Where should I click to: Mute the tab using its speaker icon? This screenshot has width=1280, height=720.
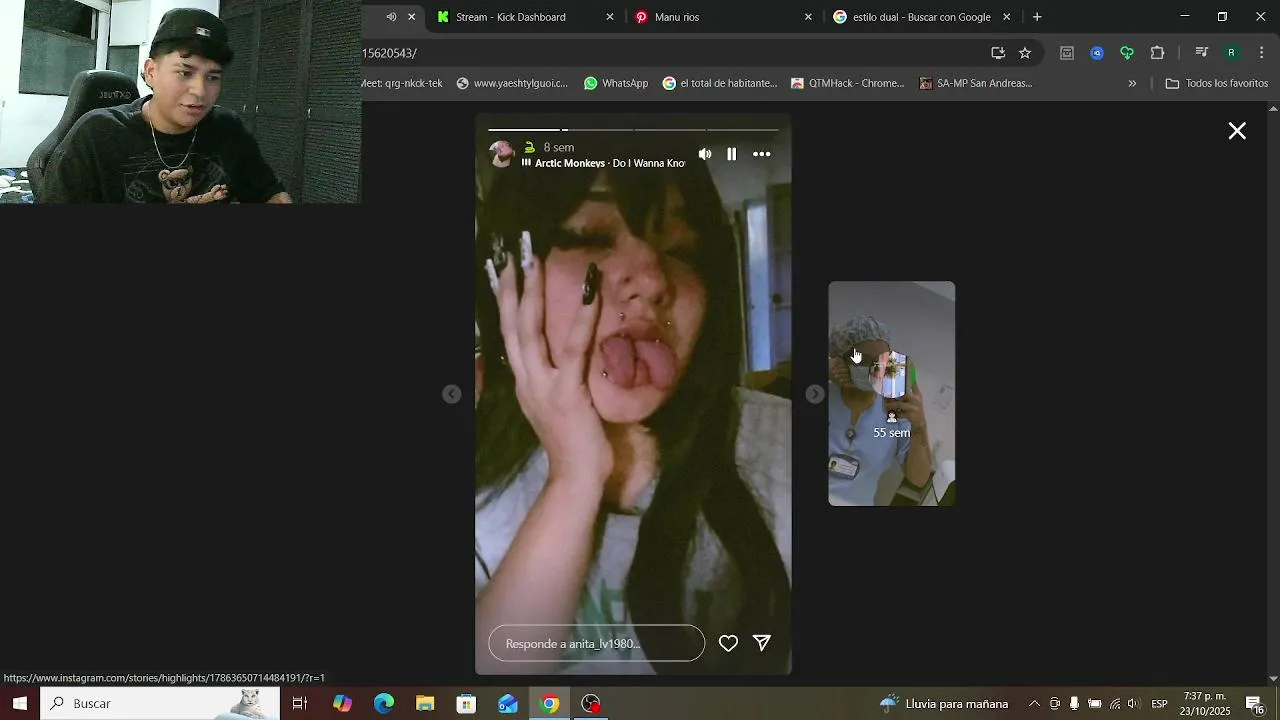[391, 17]
